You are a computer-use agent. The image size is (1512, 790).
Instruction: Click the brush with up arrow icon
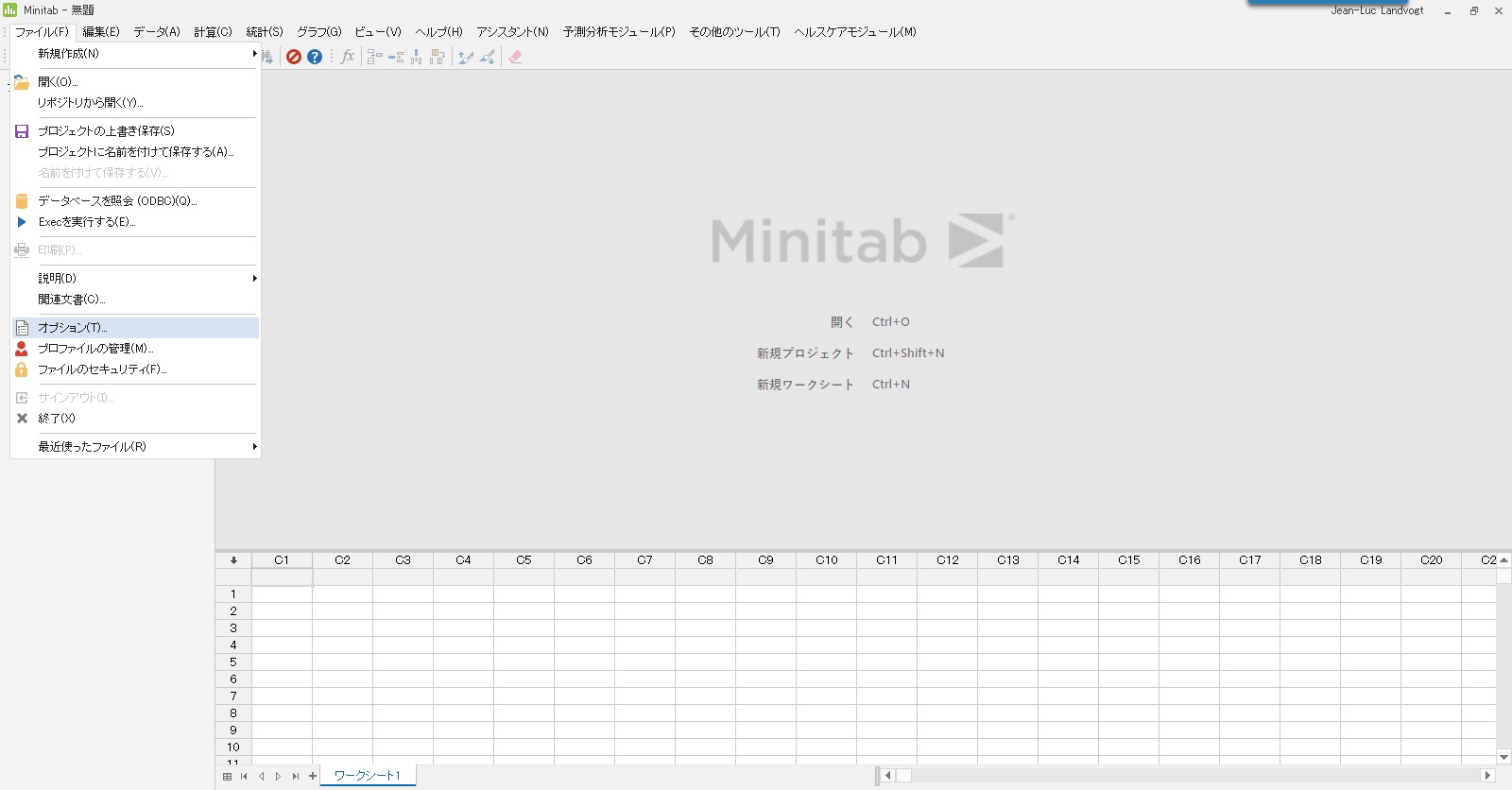click(465, 57)
